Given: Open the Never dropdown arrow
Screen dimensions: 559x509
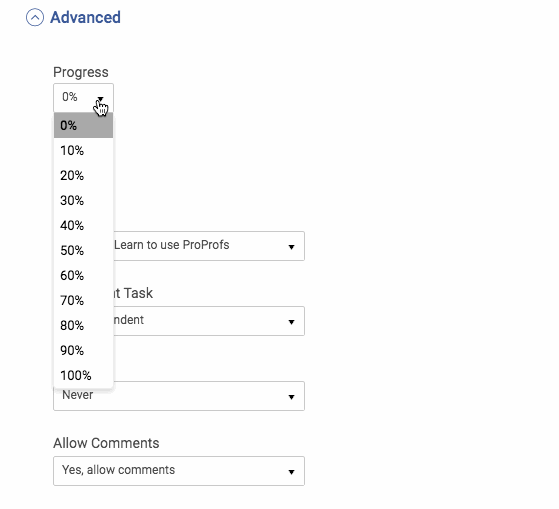Looking at the screenshot, I should pos(291,396).
